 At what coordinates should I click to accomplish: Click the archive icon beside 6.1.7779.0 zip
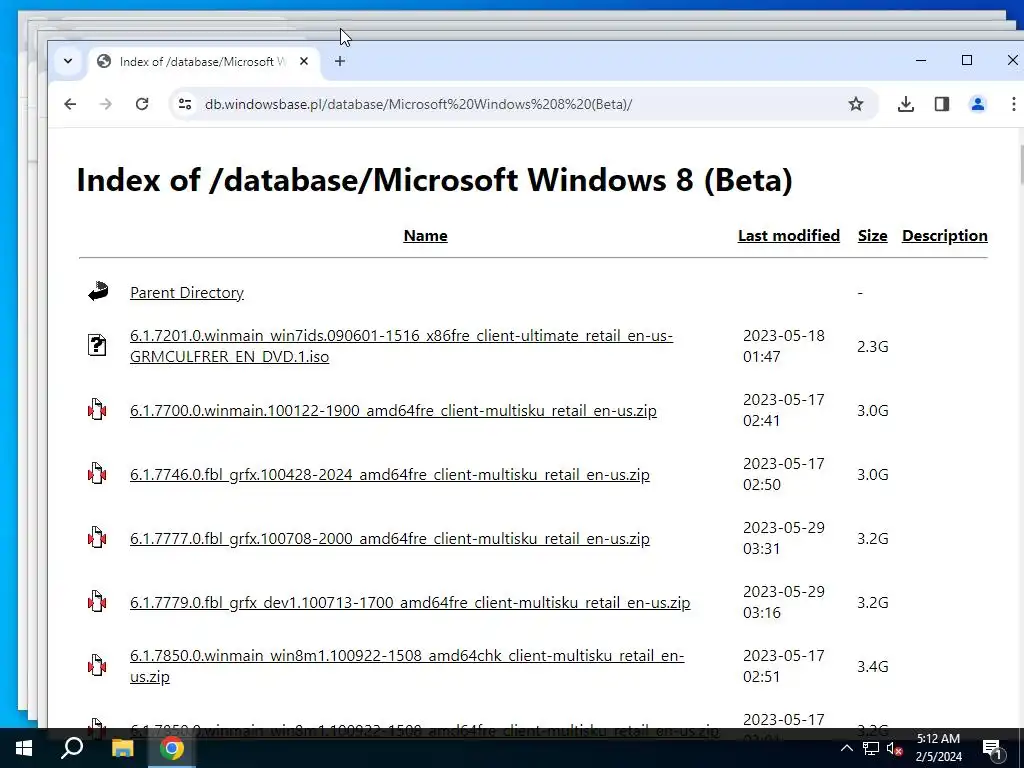point(97,601)
